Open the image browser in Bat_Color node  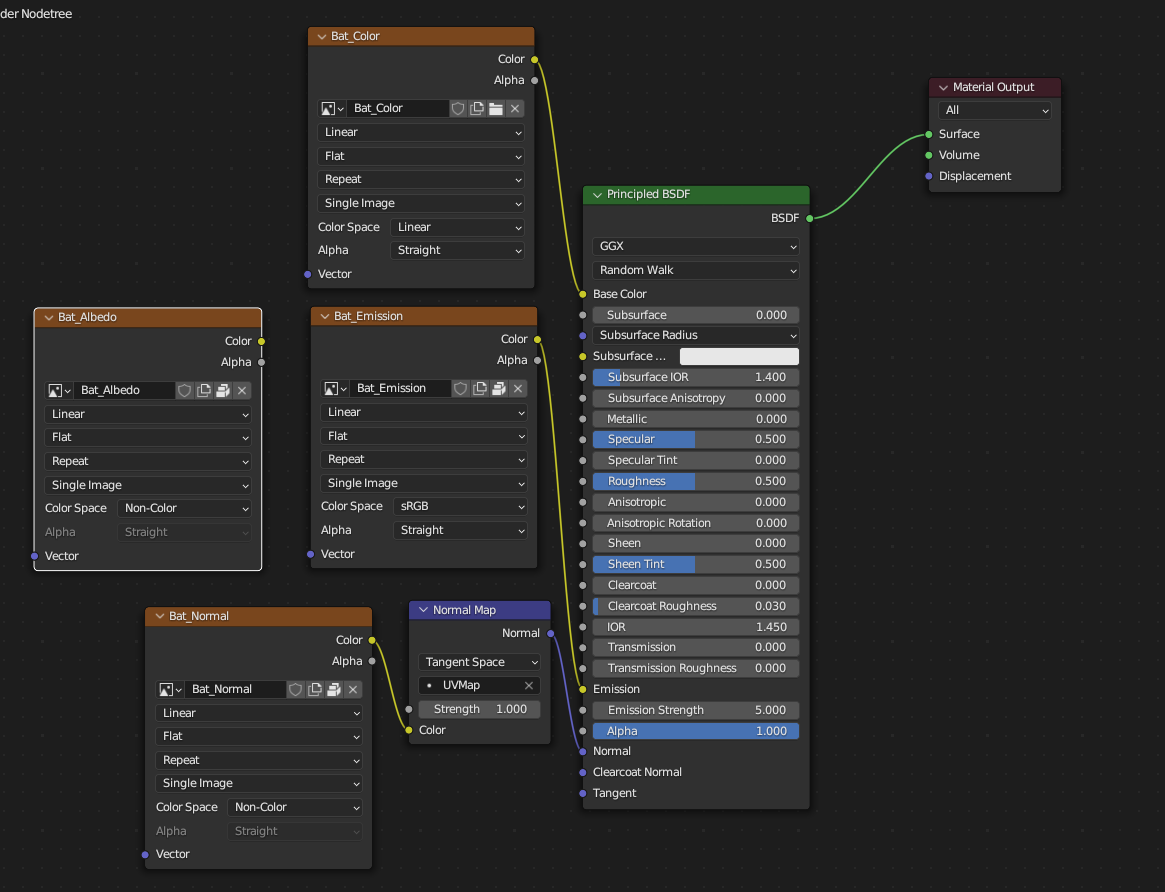tap(333, 108)
